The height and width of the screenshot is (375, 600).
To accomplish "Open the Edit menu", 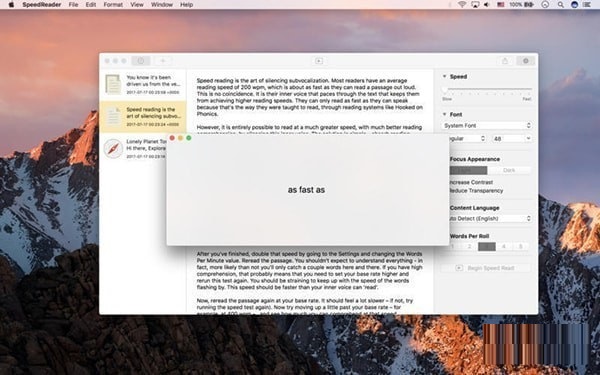I will 91,5.
